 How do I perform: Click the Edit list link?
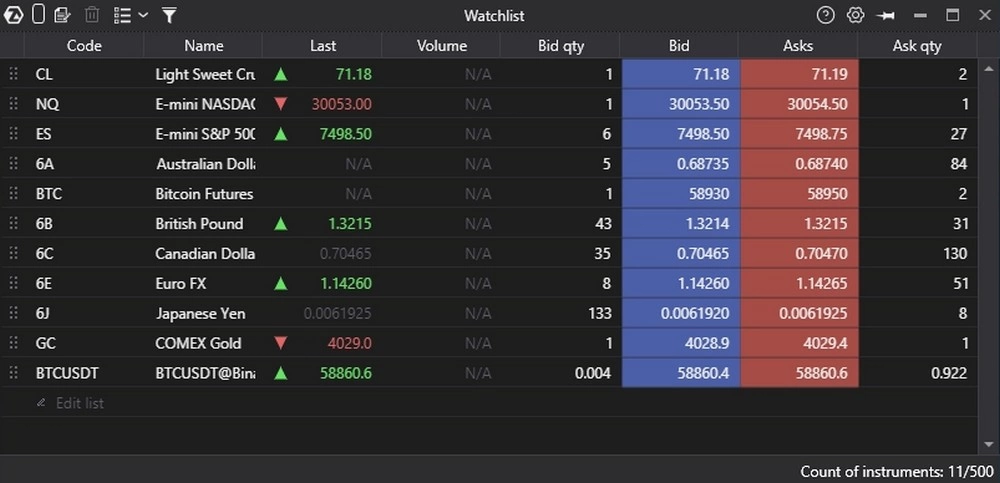click(x=80, y=403)
